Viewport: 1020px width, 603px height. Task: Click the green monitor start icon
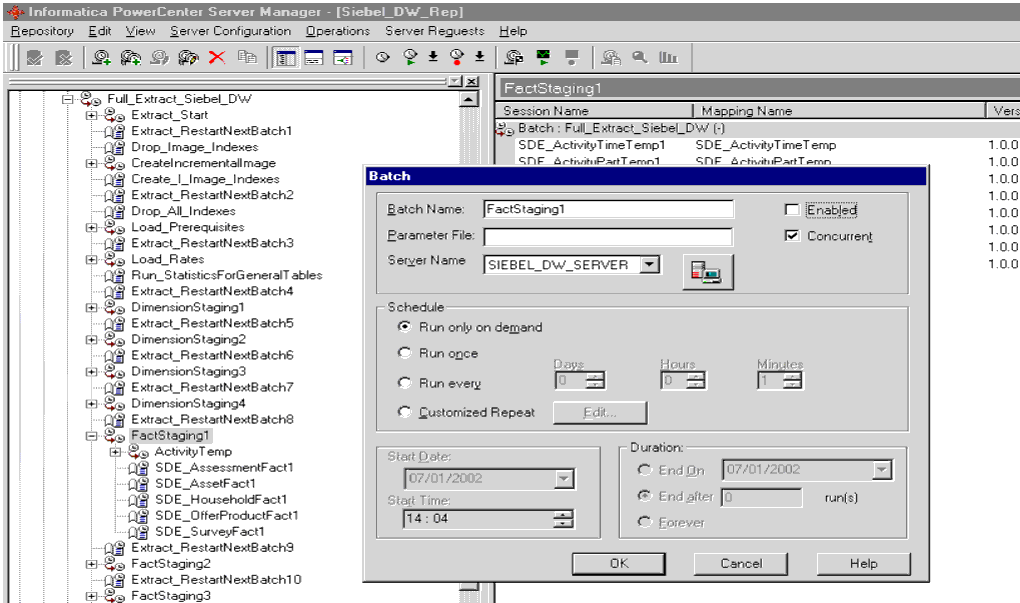pyautogui.click(x=543, y=58)
